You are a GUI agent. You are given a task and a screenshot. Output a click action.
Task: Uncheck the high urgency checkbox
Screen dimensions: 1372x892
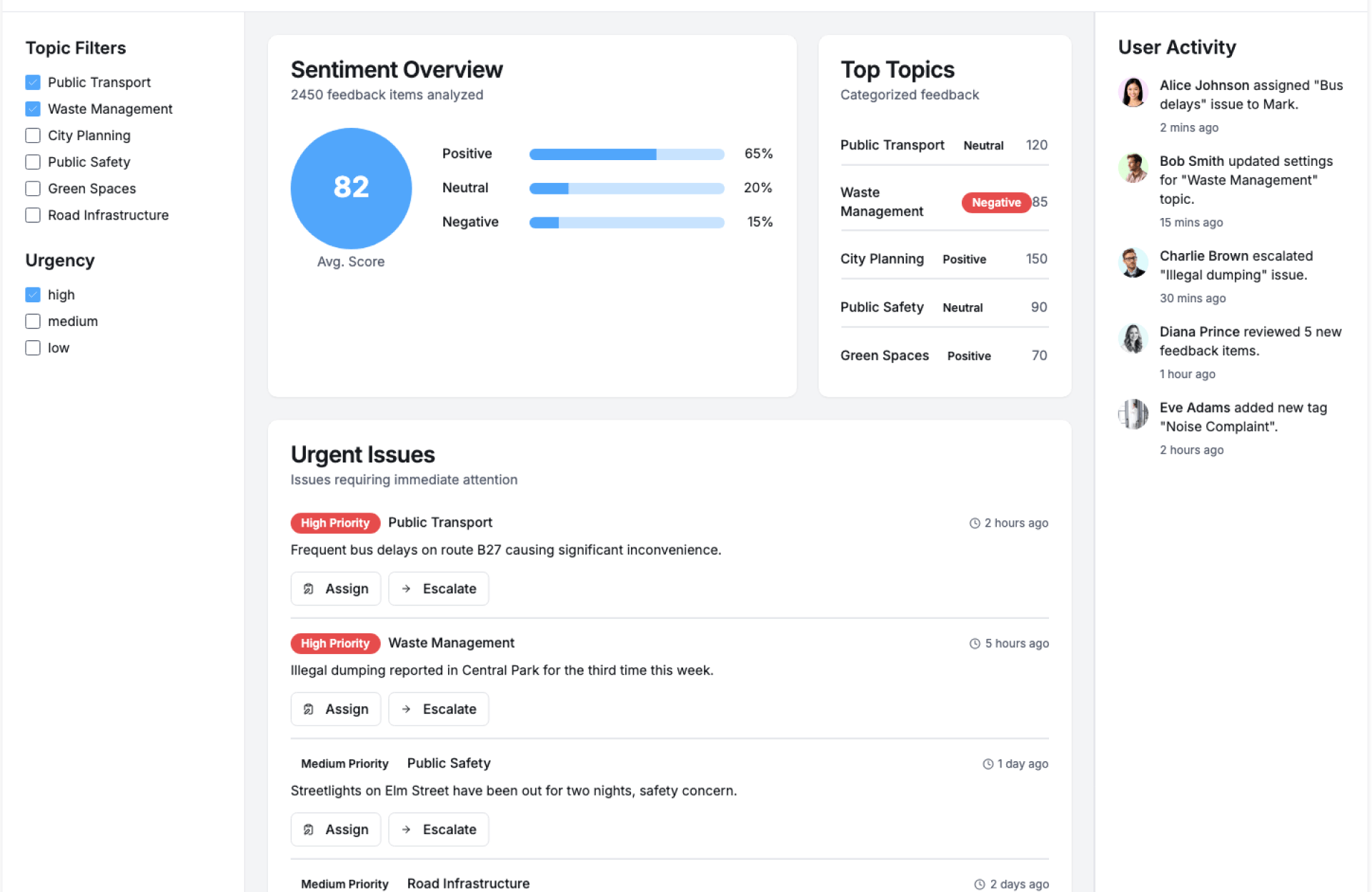33,294
